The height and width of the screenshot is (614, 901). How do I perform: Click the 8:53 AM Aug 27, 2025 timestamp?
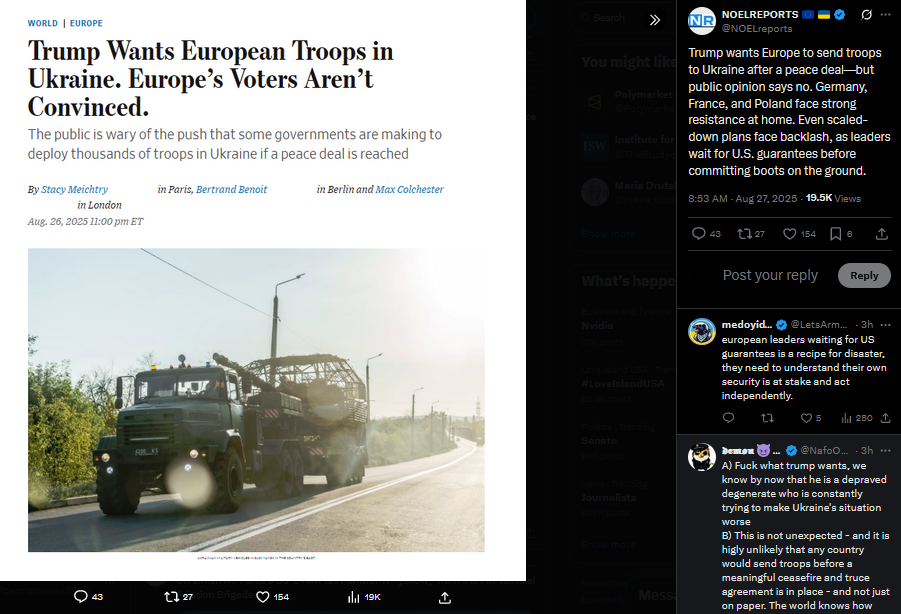point(742,198)
